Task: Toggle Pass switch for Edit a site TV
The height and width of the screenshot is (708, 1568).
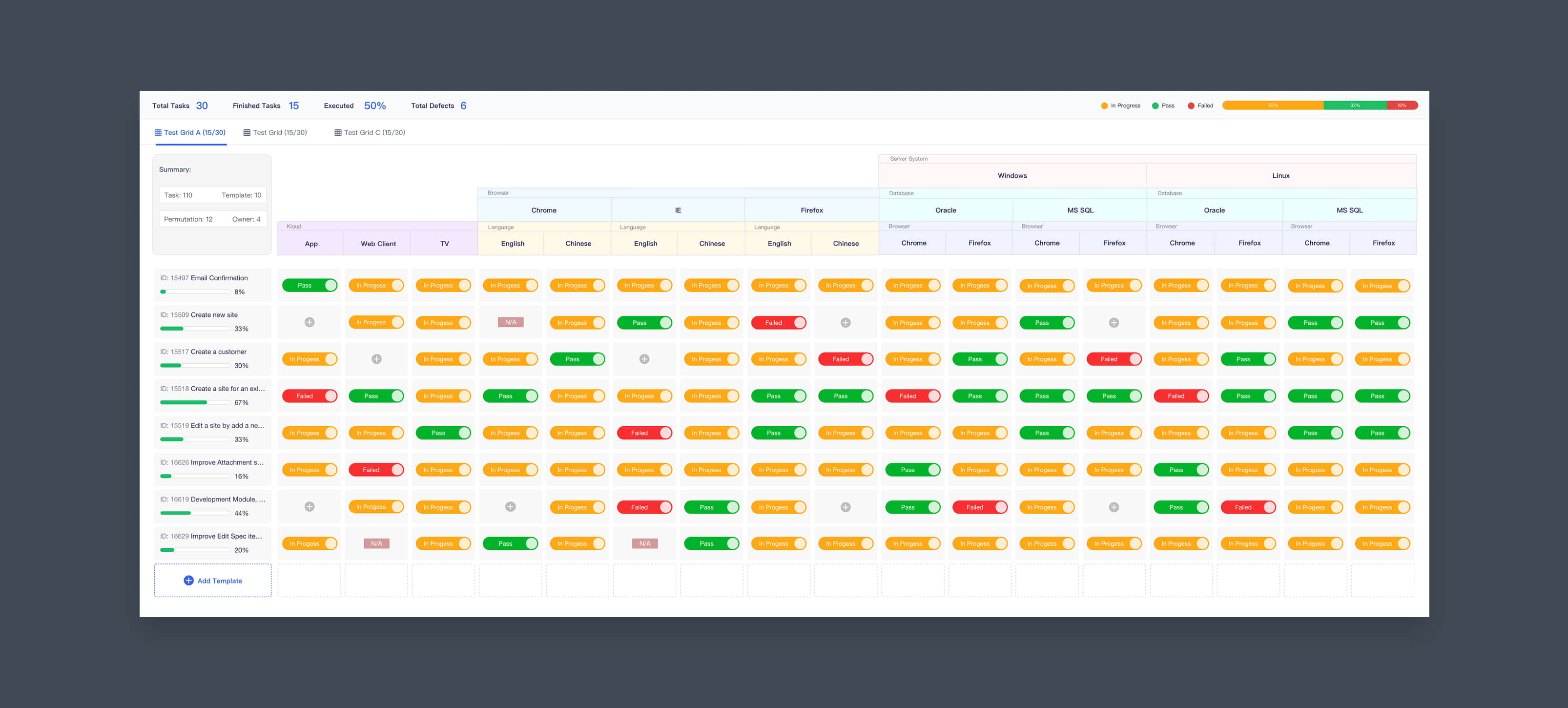Action: click(x=443, y=433)
